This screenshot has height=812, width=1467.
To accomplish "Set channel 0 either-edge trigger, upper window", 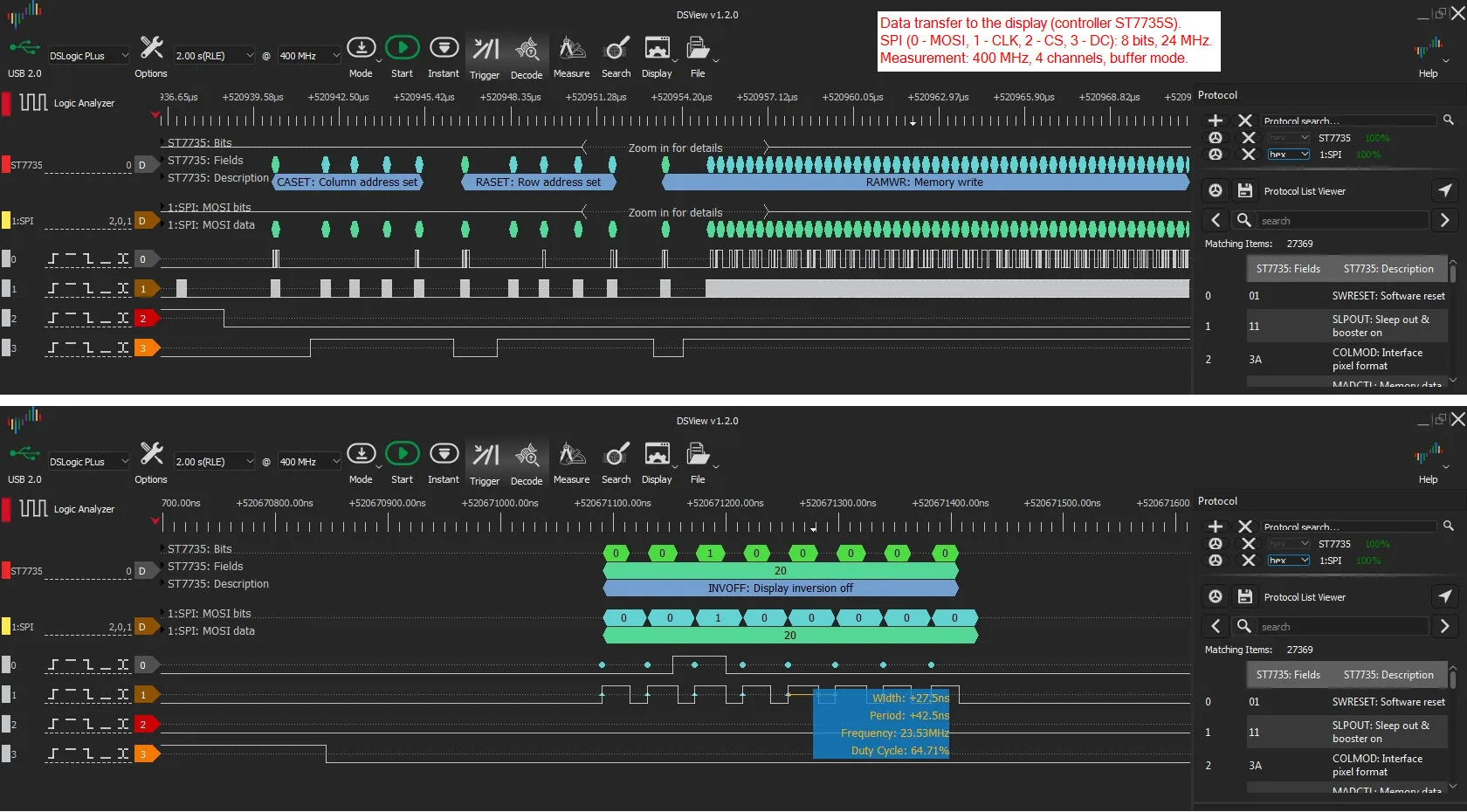I will pyautogui.click(x=123, y=259).
